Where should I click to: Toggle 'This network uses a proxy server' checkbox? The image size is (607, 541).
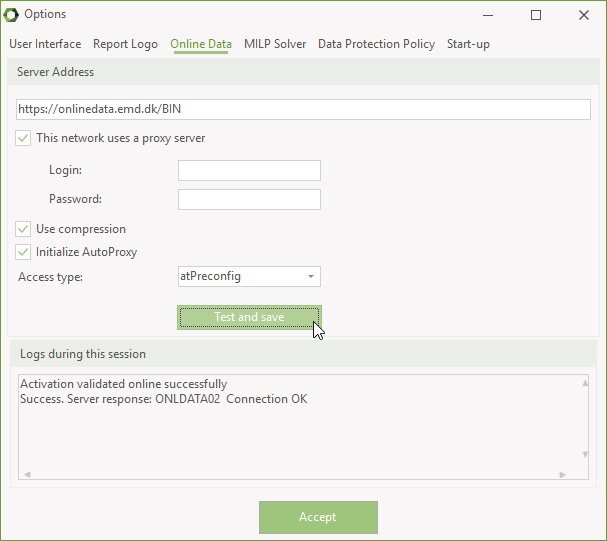pos(23,138)
